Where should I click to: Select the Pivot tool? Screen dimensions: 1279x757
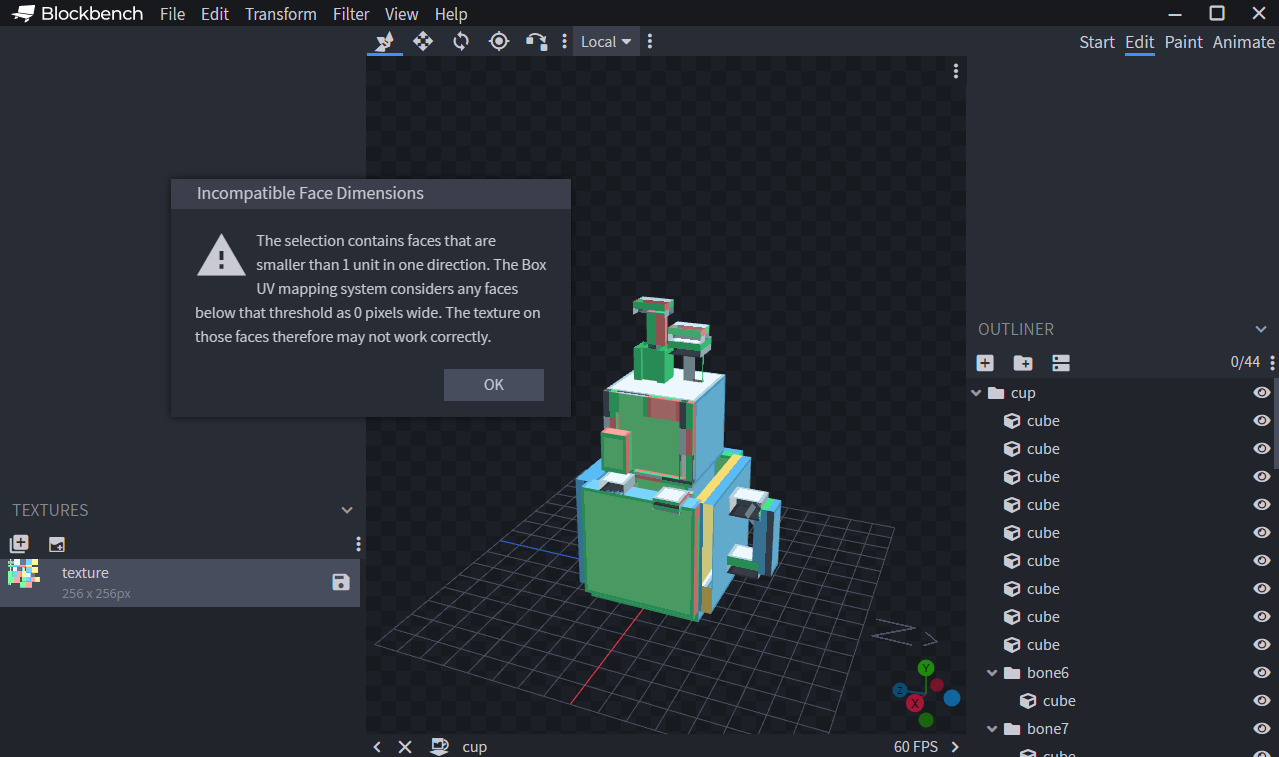point(499,41)
